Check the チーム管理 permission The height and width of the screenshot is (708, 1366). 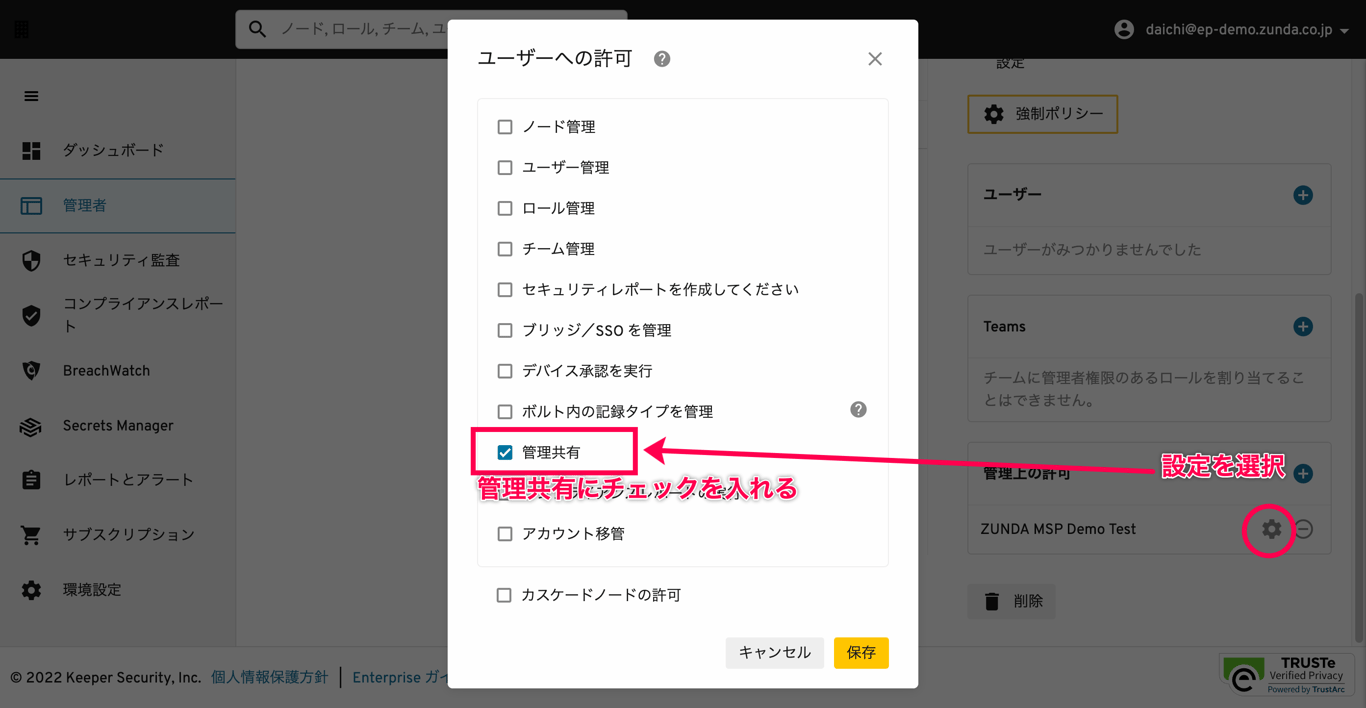pyautogui.click(x=505, y=248)
